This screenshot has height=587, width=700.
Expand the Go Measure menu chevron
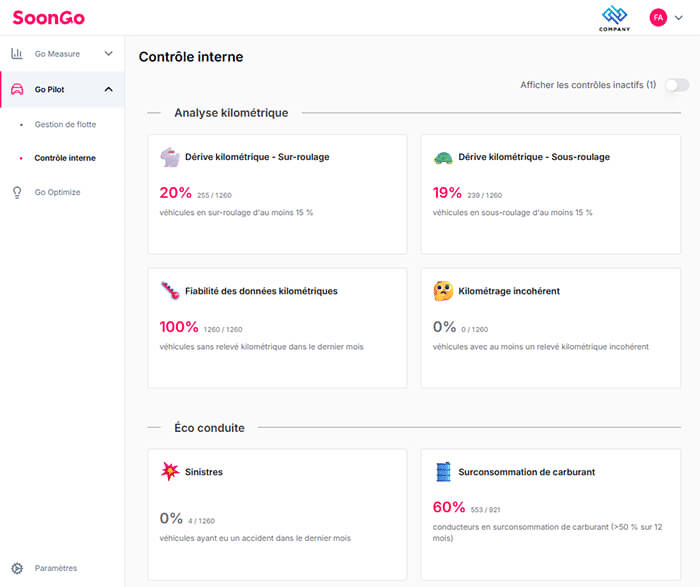click(109, 54)
